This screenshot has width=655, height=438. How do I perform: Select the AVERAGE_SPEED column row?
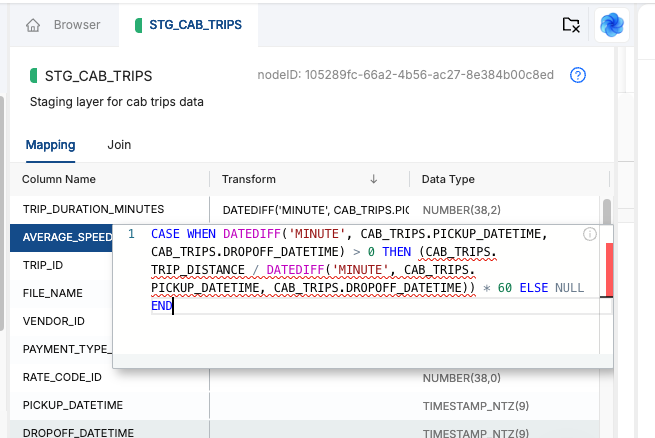61,238
